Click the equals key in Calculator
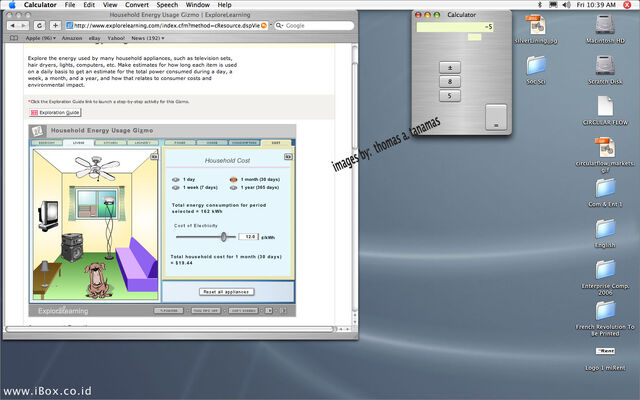640x400 pixels. [496, 117]
